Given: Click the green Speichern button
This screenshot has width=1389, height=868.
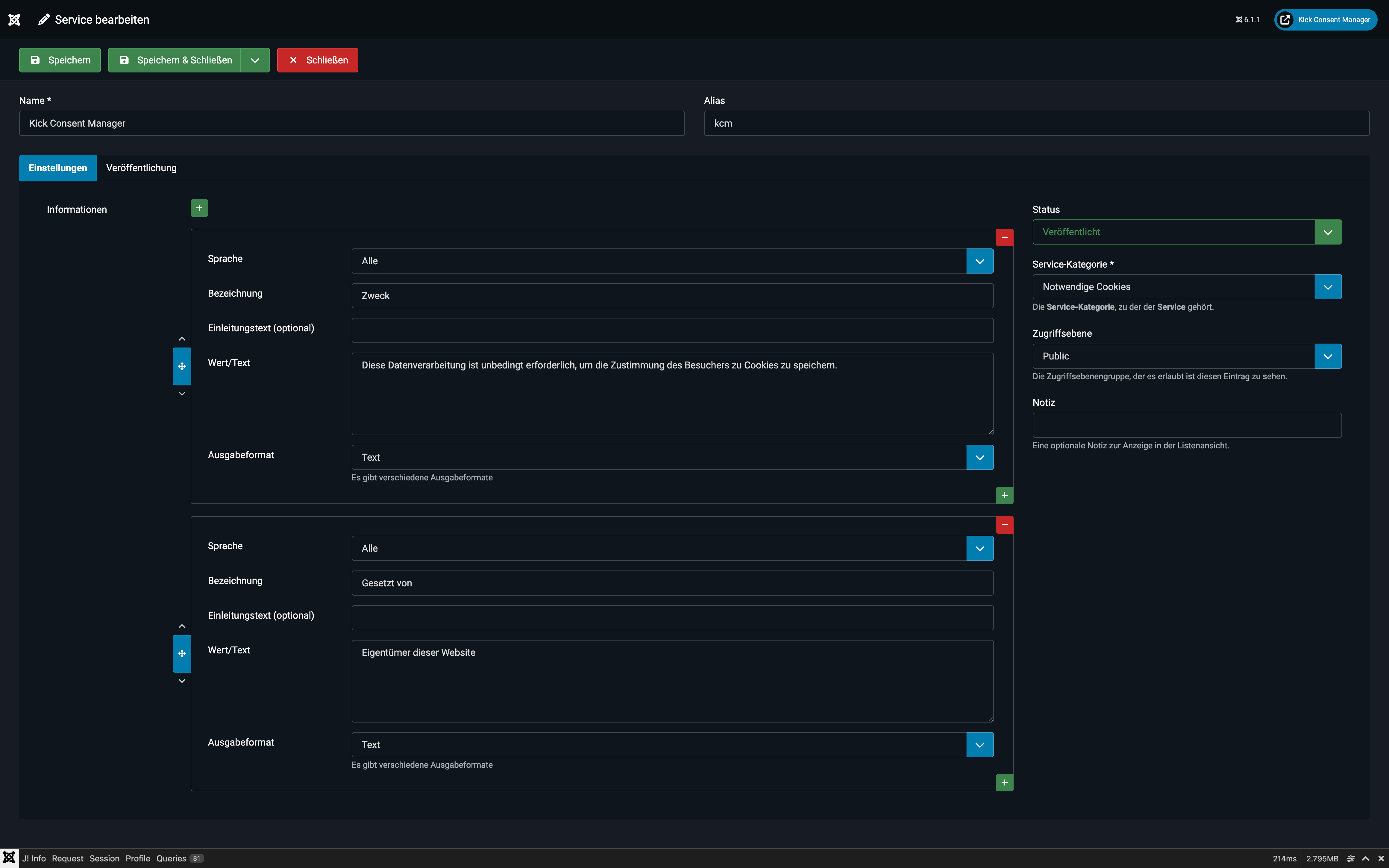Looking at the screenshot, I should 60,60.
